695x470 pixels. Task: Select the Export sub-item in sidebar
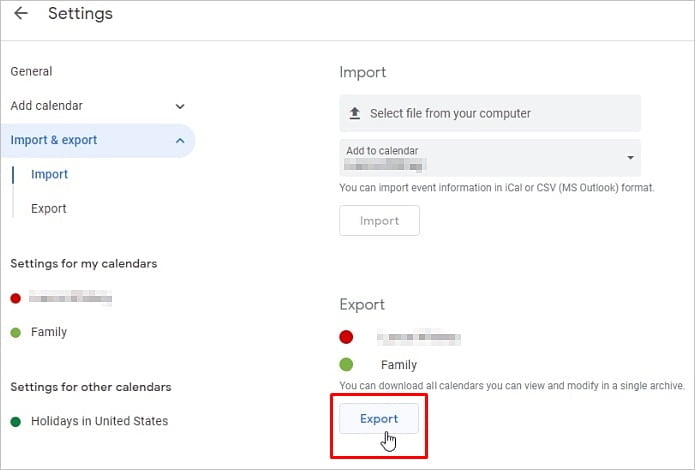click(x=49, y=209)
